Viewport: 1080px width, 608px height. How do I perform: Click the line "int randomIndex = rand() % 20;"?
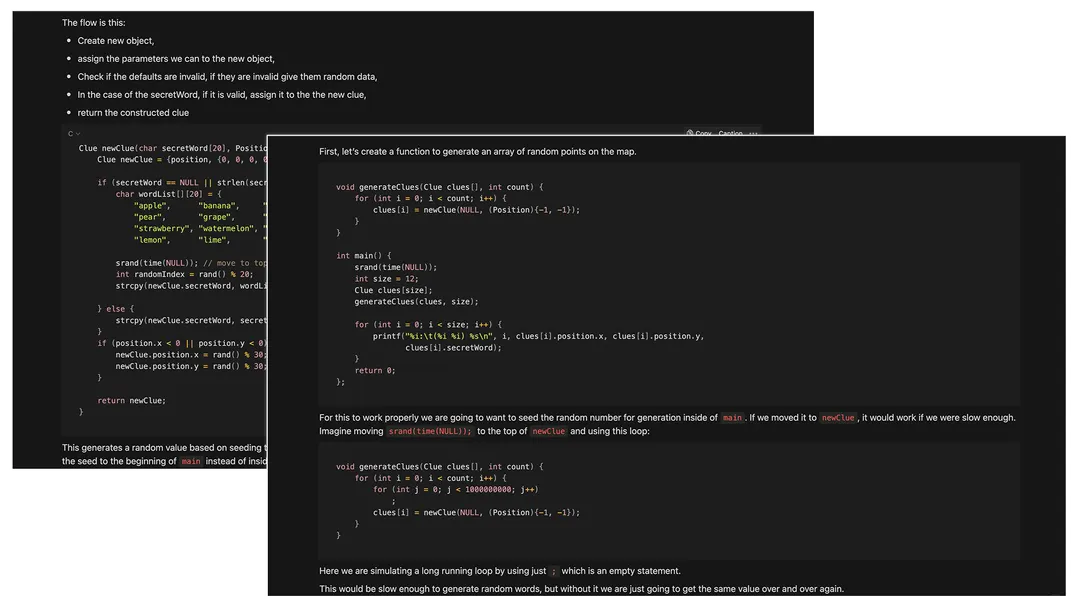coord(184,274)
